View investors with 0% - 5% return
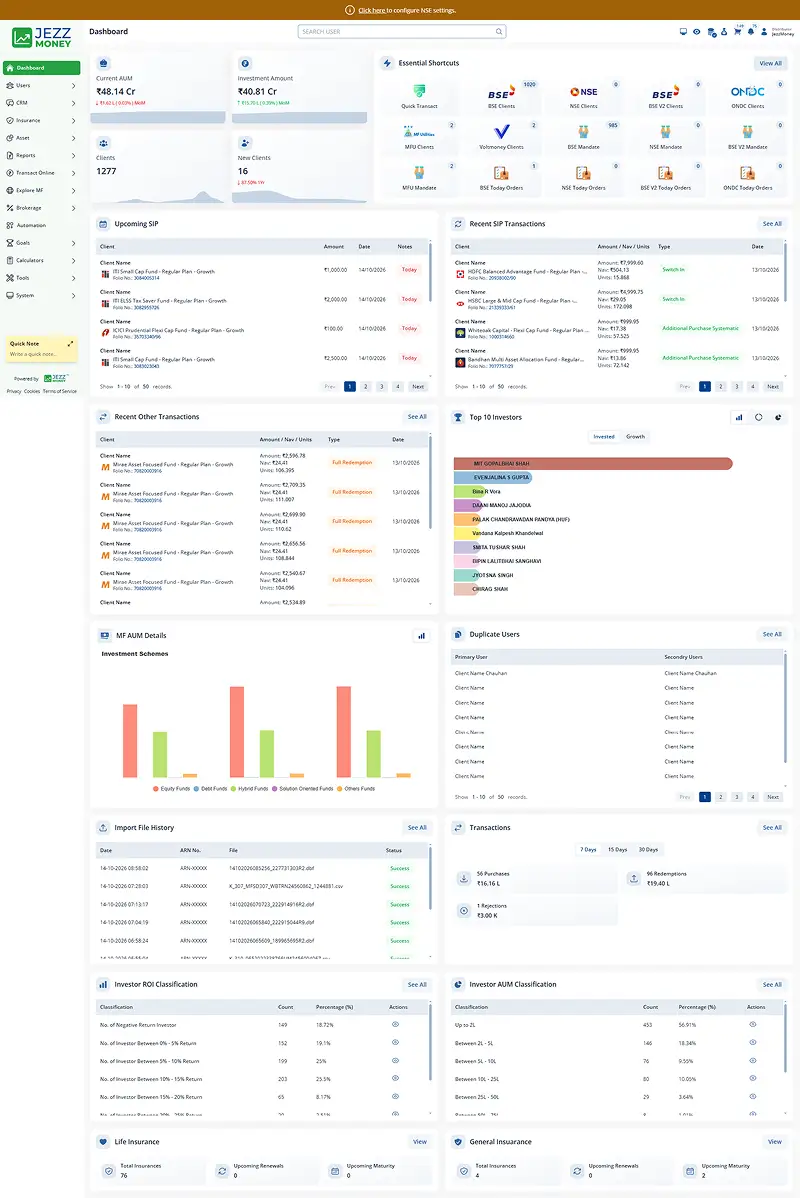Image resolution: width=800 pixels, height=1198 pixels. pos(395,1042)
